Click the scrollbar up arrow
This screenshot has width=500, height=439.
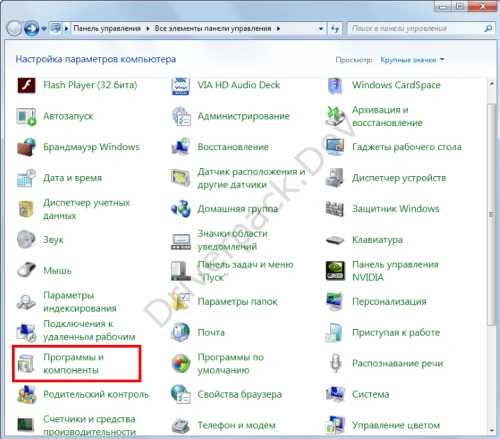tap(492, 84)
